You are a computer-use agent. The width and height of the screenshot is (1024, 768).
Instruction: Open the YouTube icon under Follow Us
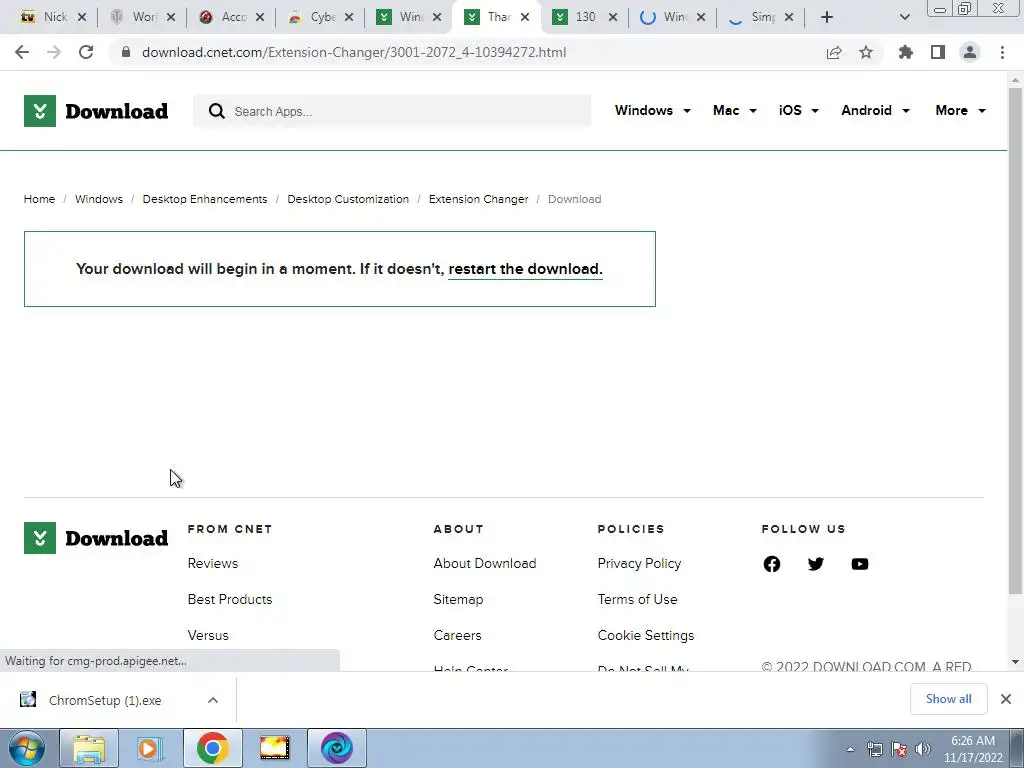[859, 564]
